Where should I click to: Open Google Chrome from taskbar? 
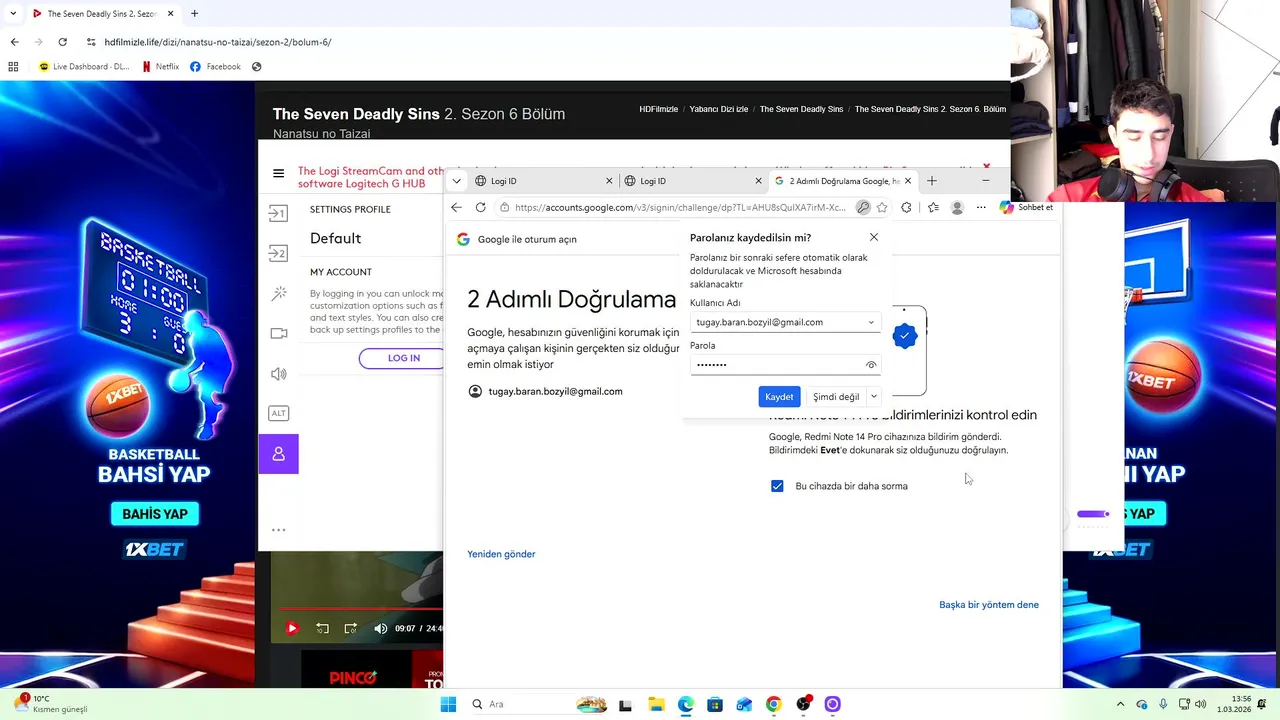click(773, 705)
